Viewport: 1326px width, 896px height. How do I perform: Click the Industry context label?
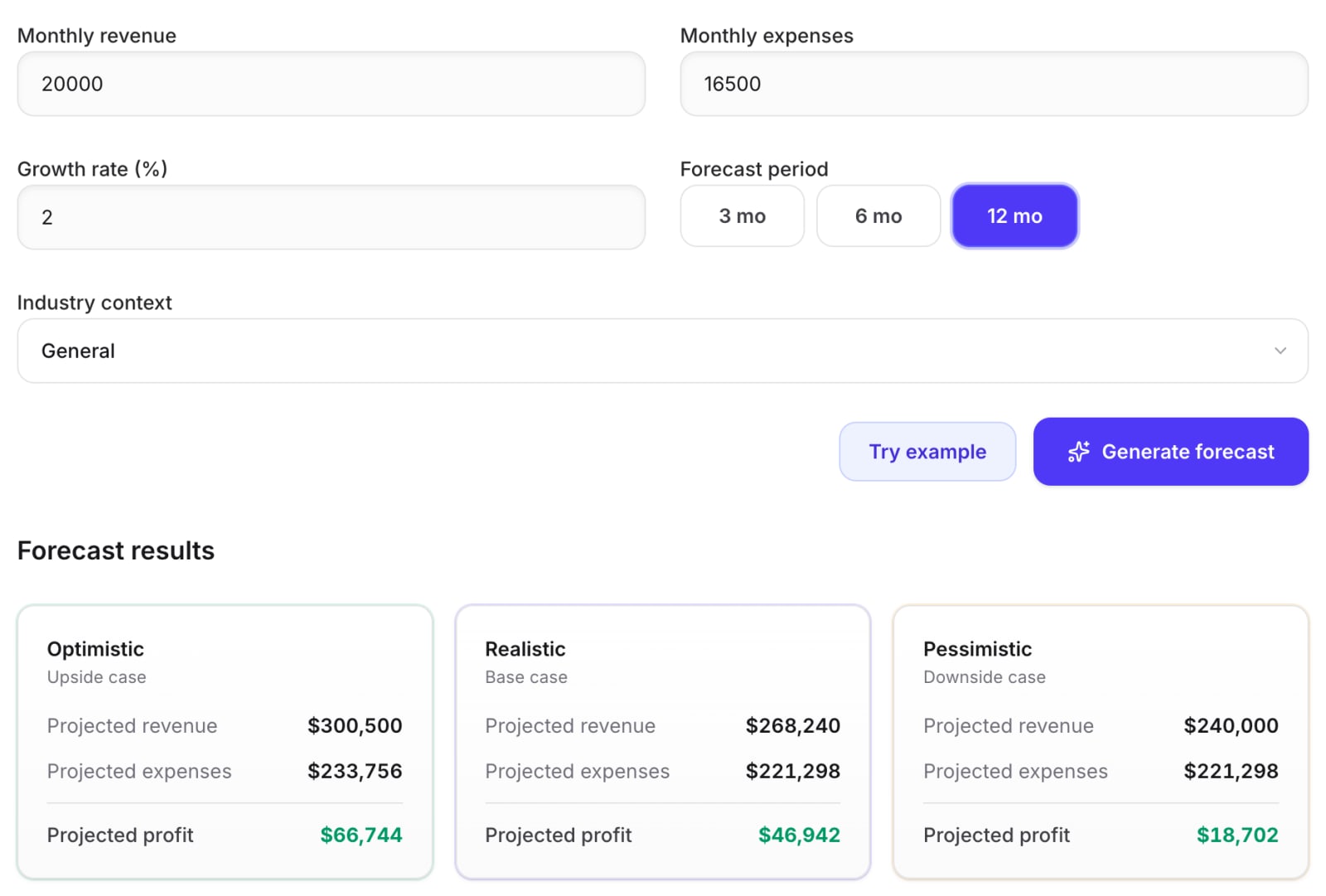pyautogui.click(x=94, y=303)
